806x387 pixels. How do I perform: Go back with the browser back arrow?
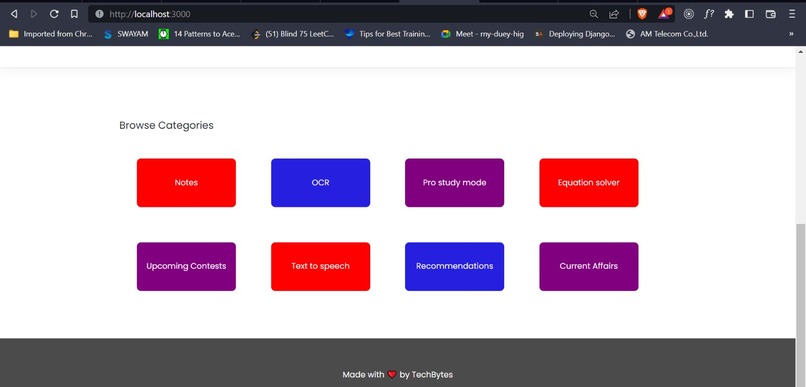(14, 14)
